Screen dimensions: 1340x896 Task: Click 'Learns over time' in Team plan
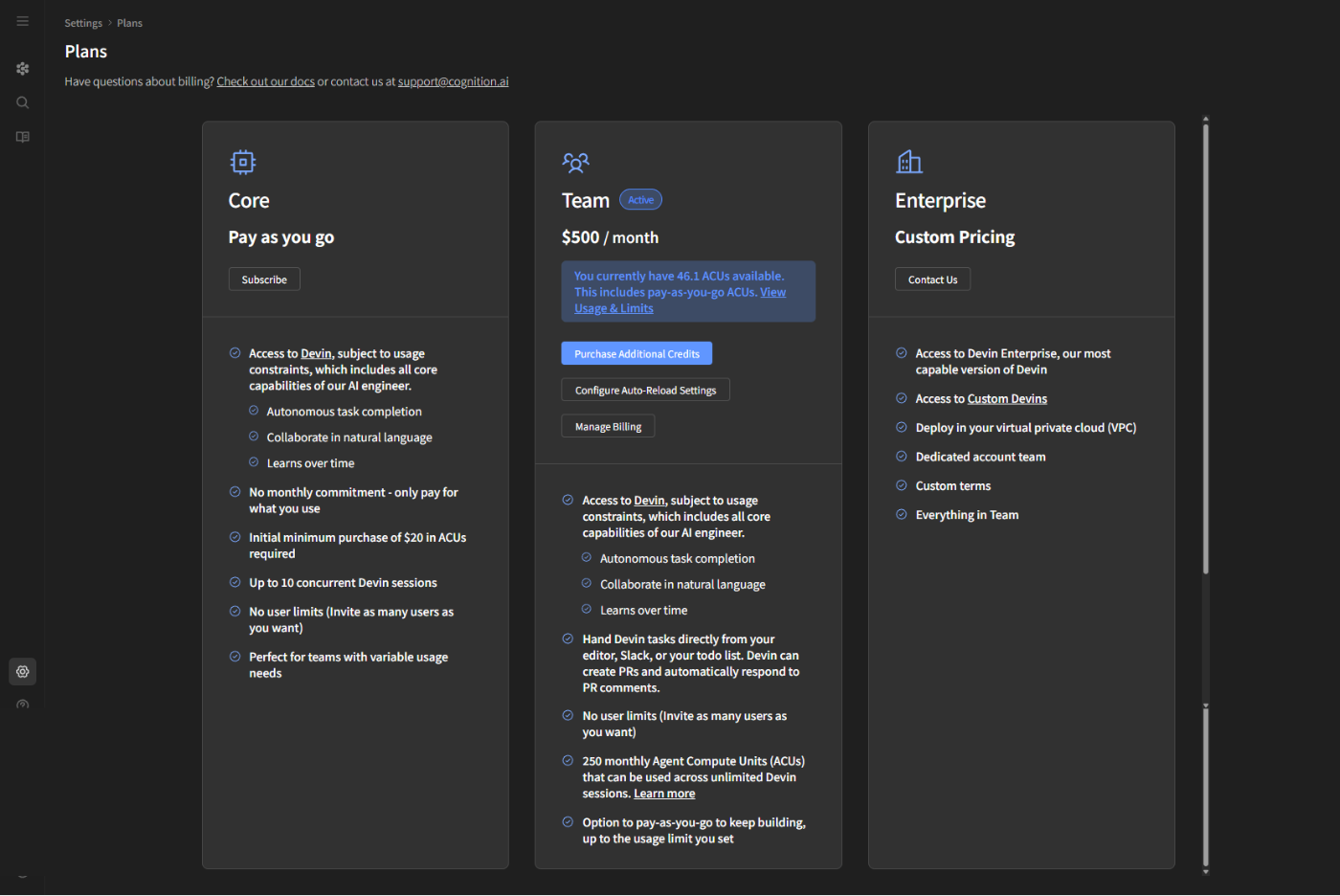643,611
